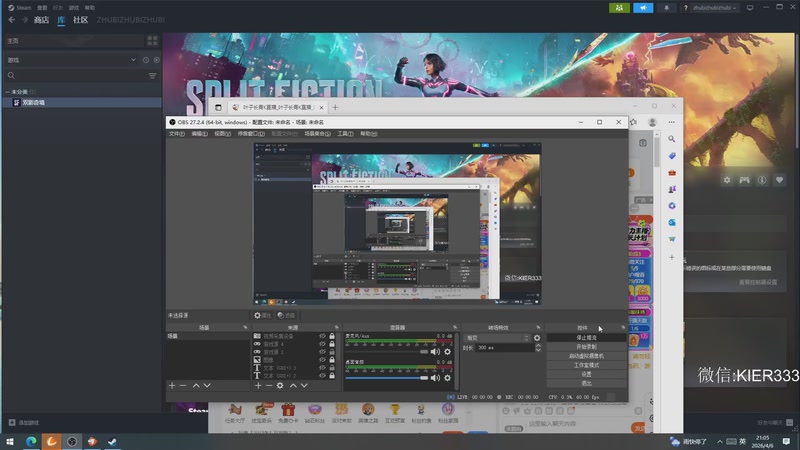Toggle visibility eye of 游戏源 4 source in OBS
The height and width of the screenshot is (450, 800).
[x=322, y=344]
